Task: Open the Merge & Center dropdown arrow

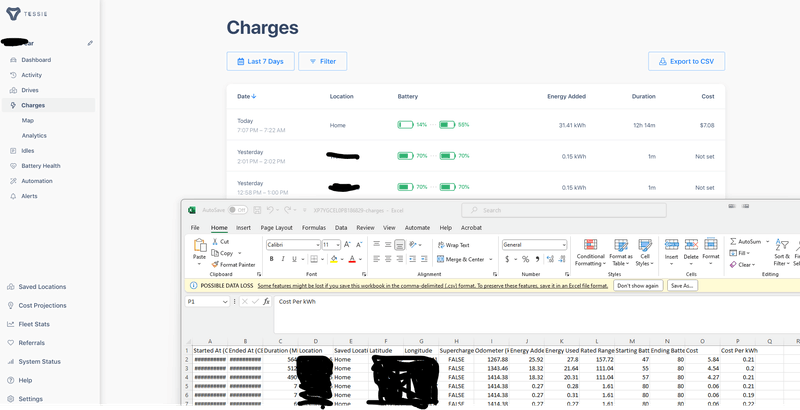Action: click(x=491, y=260)
